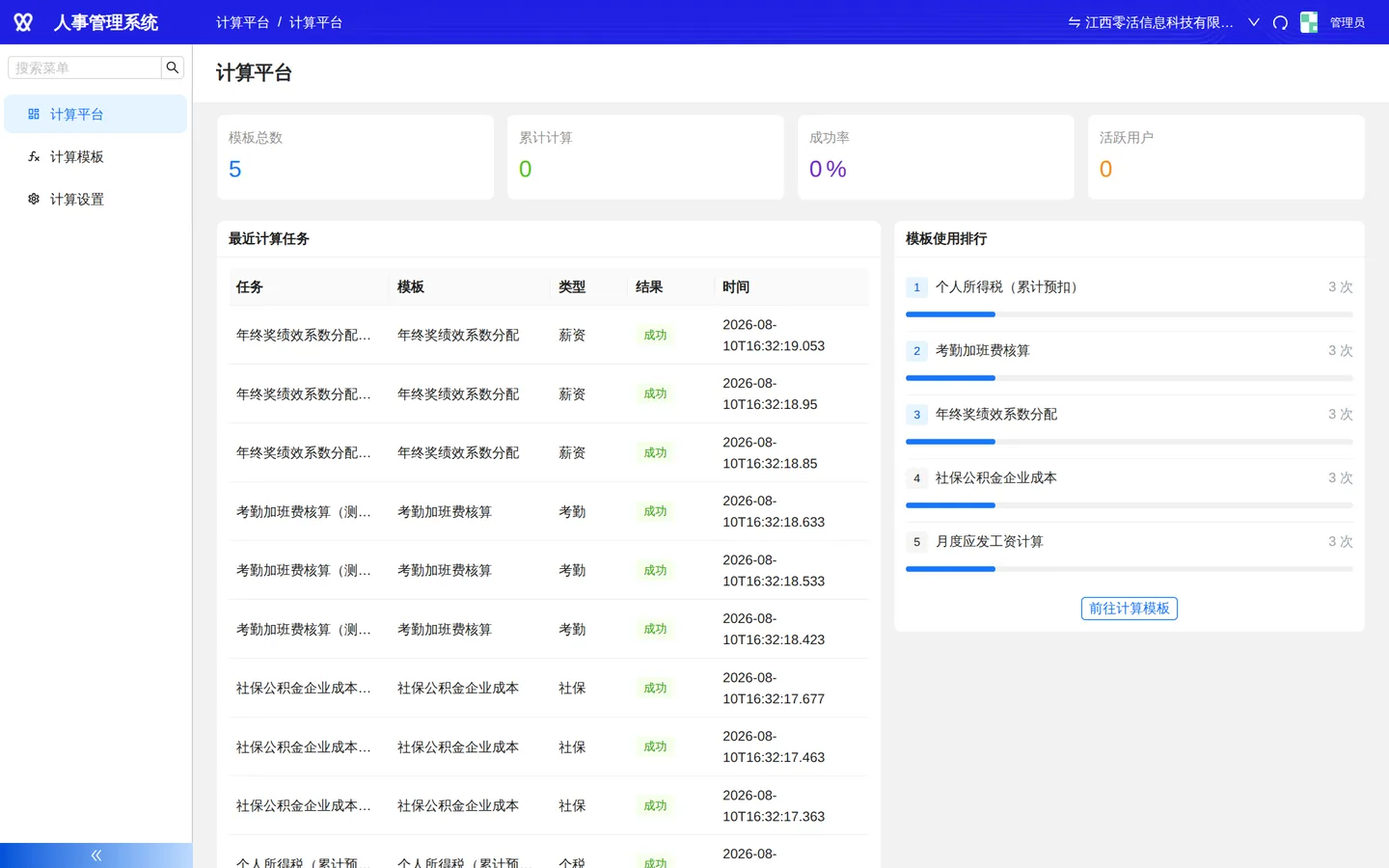This screenshot has height=868, width=1389.
Task: Click the 活跃用户 stat card
Action: point(1227,157)
